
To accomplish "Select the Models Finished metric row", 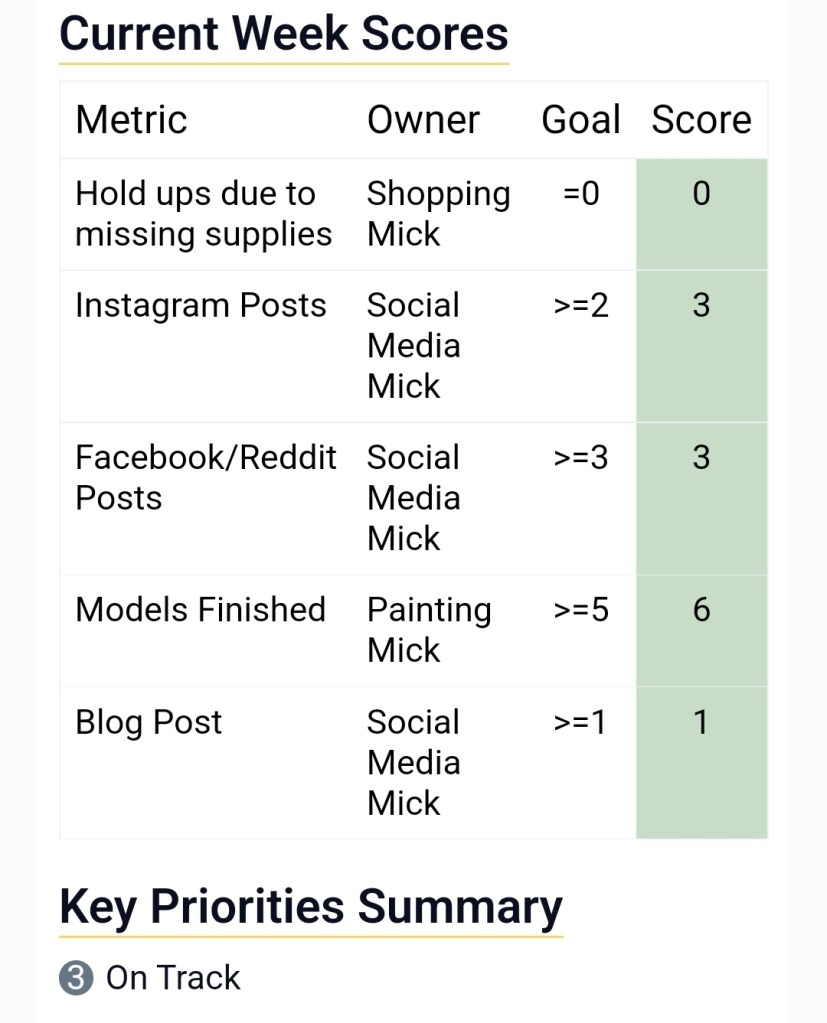I will pos(200,610).
